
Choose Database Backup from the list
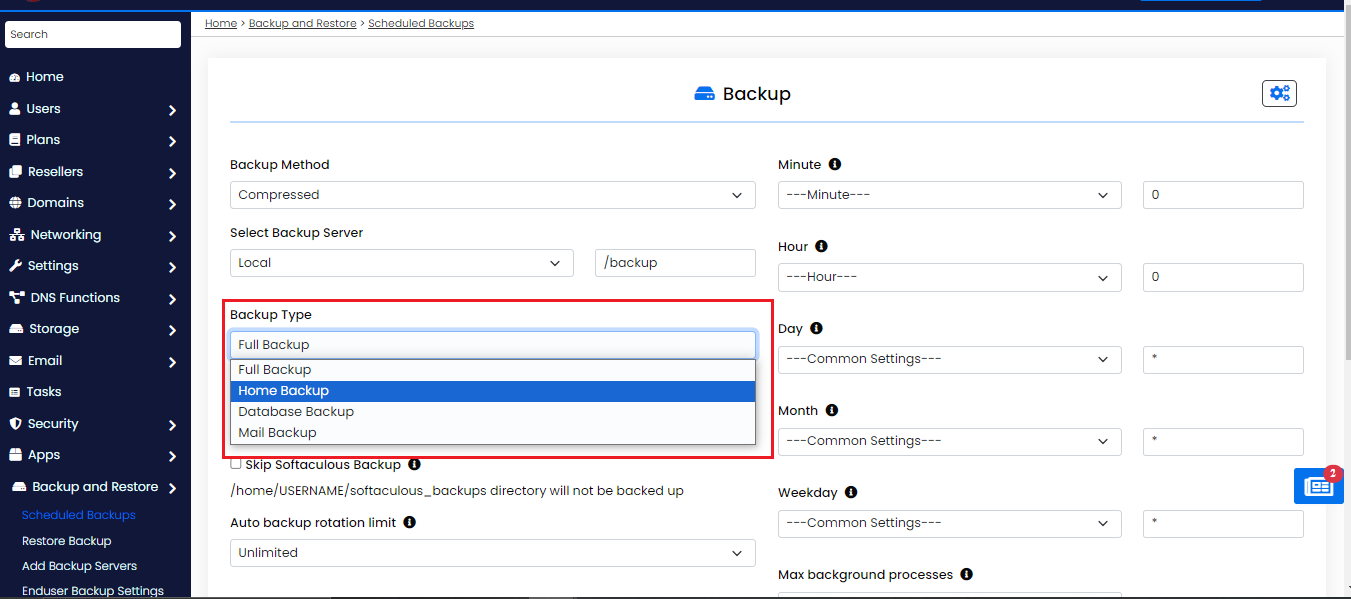296,412
